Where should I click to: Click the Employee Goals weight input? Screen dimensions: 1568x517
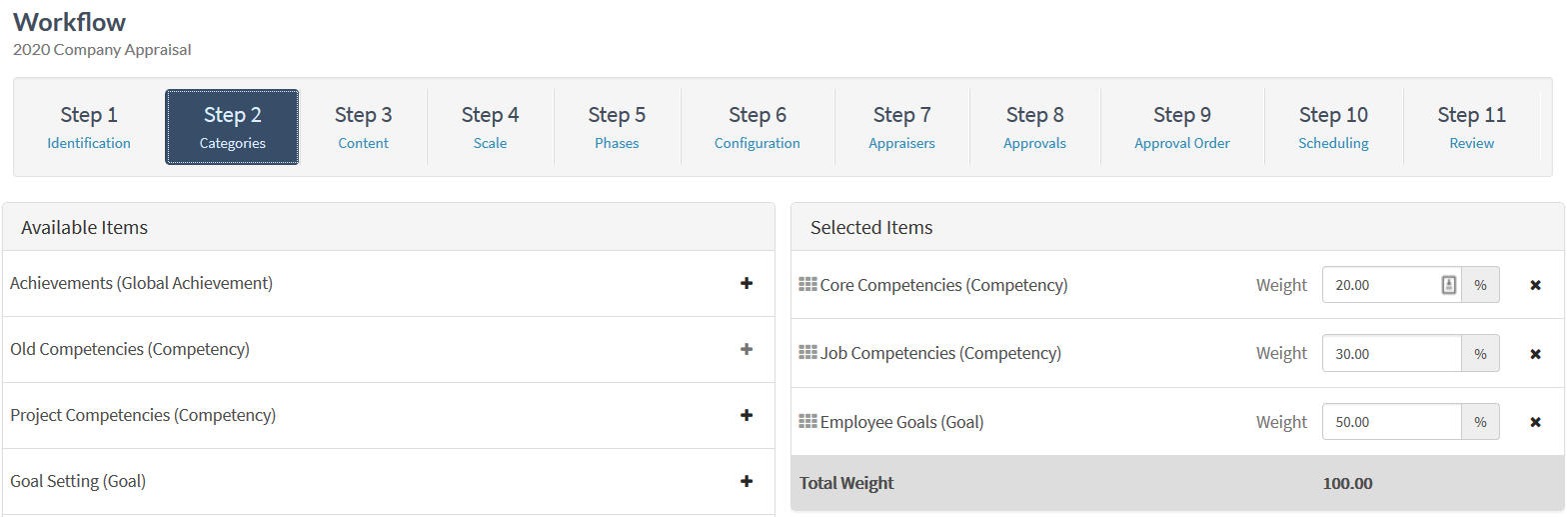point(1390,422)
